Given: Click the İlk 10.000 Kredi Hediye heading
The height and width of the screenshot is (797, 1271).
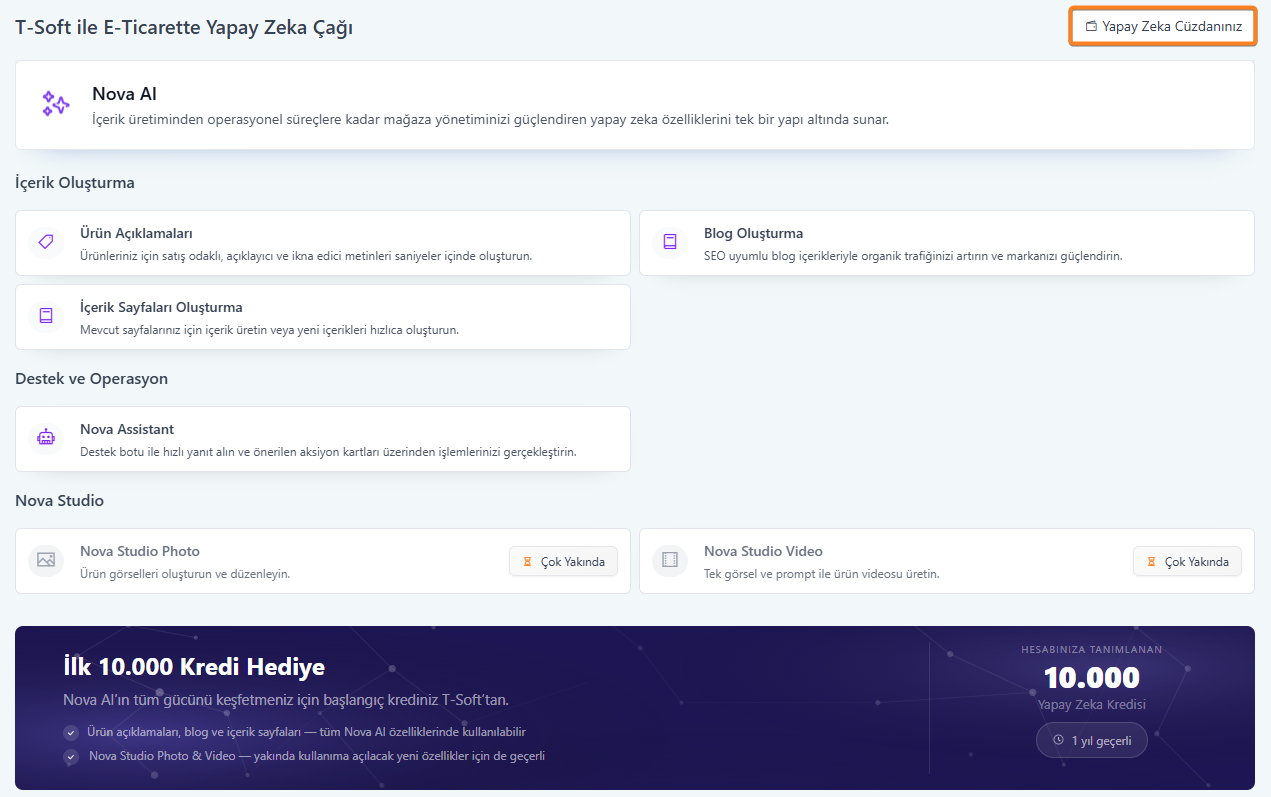Looking at the screenshot, I should (194, 667).
